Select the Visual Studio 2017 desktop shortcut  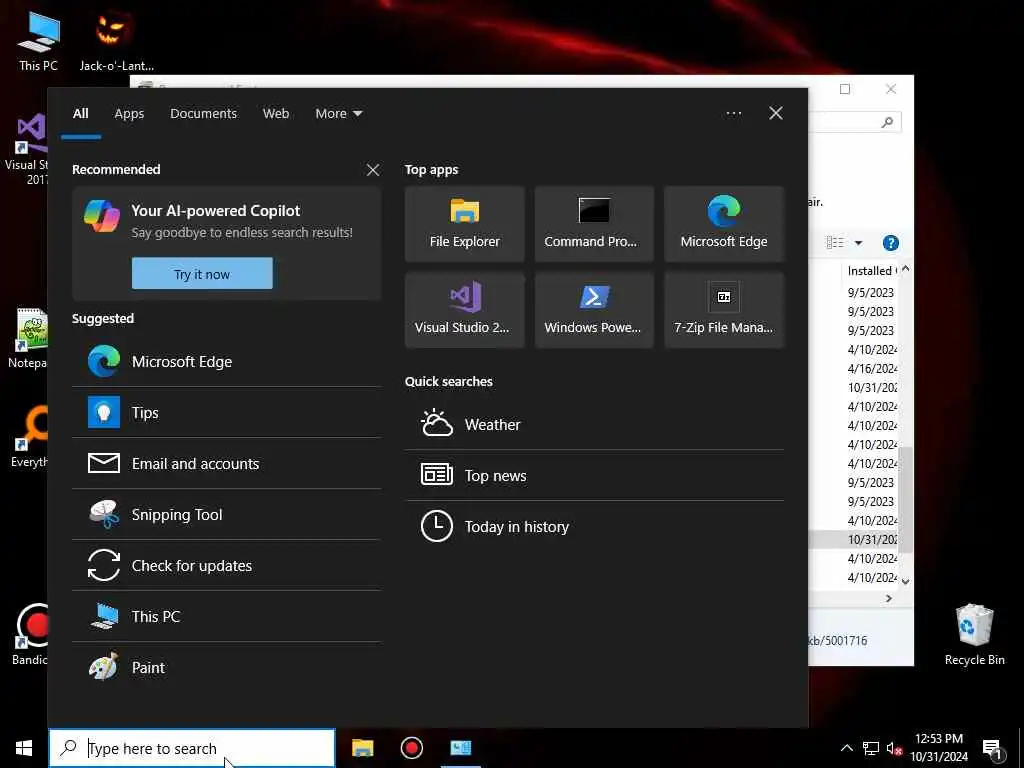coord(26,149)
